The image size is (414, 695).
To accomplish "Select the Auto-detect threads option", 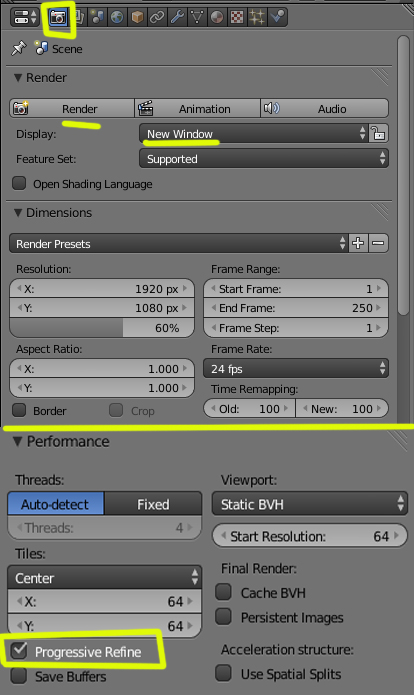I will (55, 504).
